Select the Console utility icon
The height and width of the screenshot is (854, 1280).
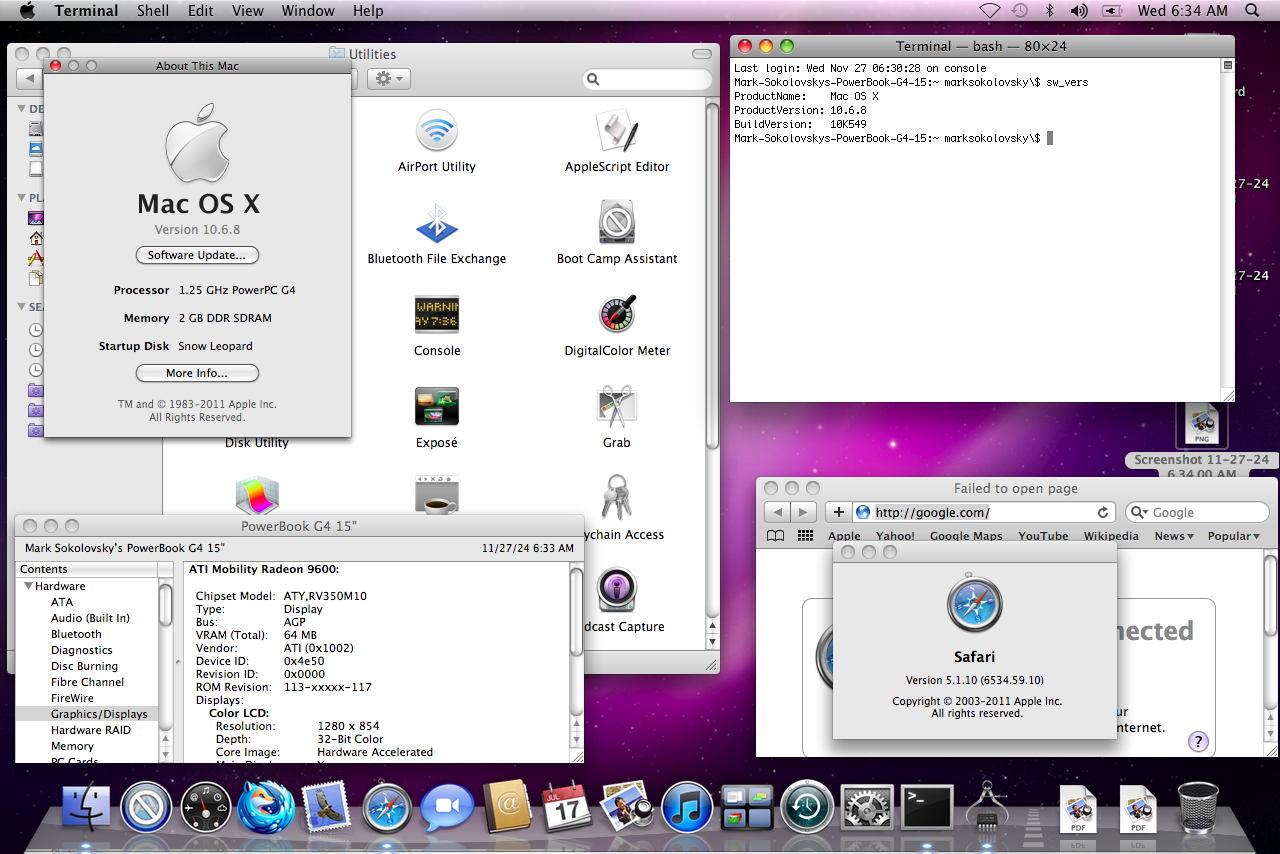click(x=437, y=315)
